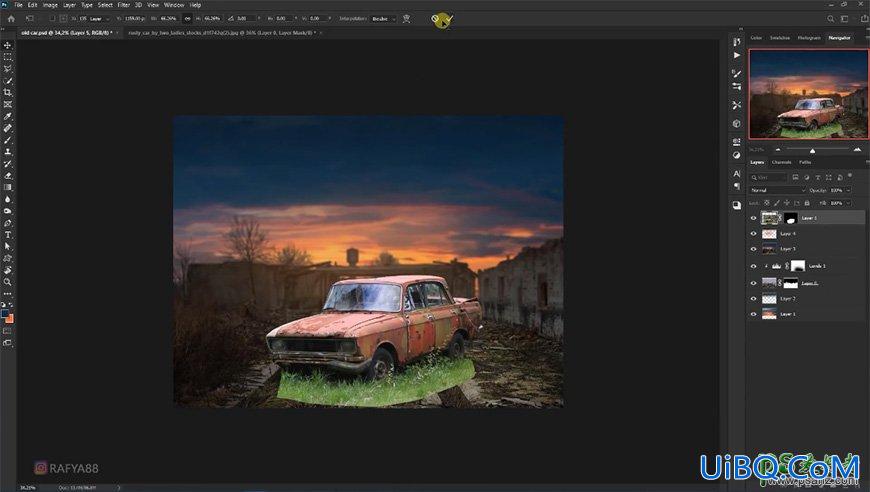This screenshot has width=870, height=492.
Task: Open the 3D panel cube icon
Action: (x=736, y=124)
